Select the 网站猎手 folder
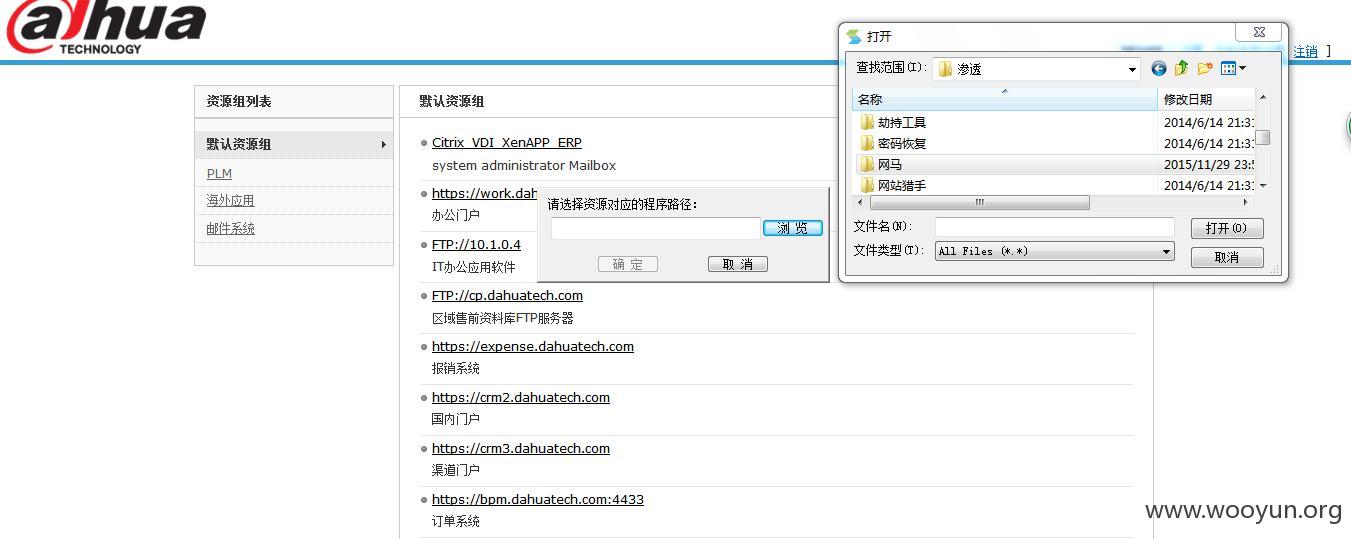Screen dimensions: 1351x539 coord(902,185)
